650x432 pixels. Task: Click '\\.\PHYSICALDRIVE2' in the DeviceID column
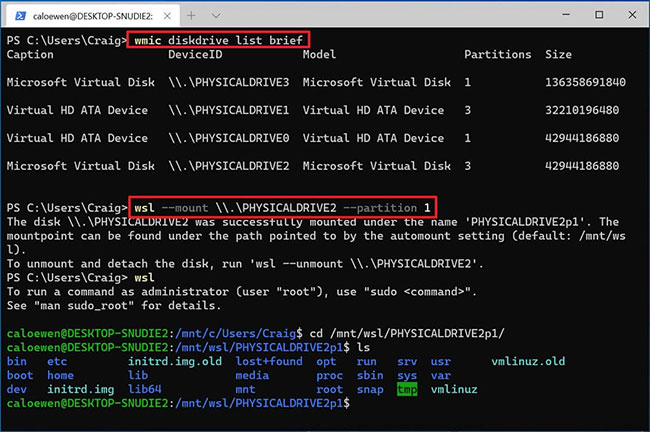(229, 165)
